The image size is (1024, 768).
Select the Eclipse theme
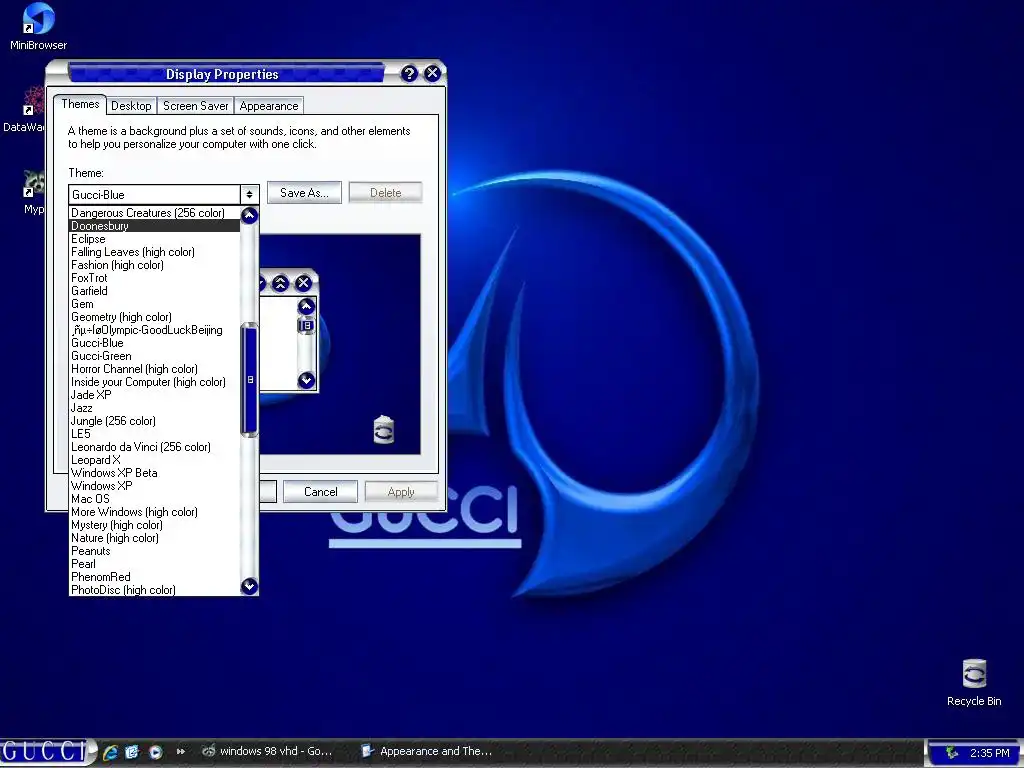pyautogui.click(x=155, y=239)
